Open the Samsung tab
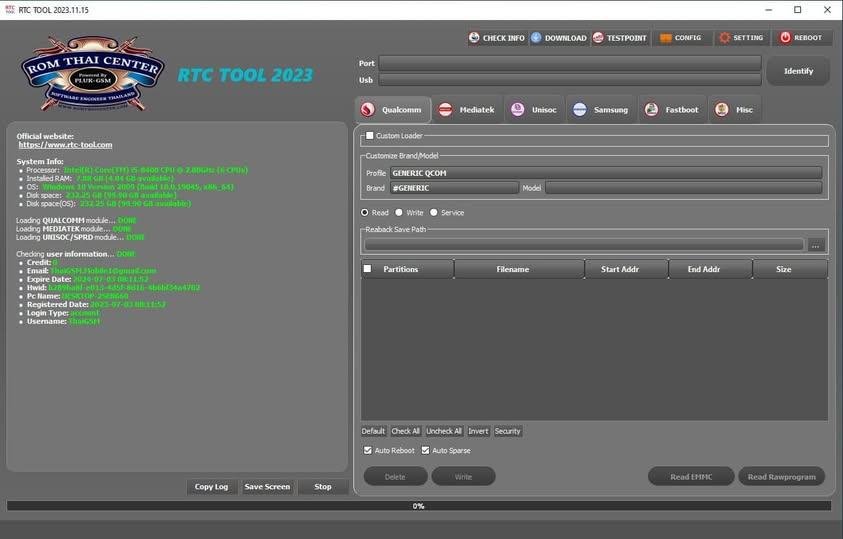Viewport: 843px width, 539px height. [x=601, y=110]
